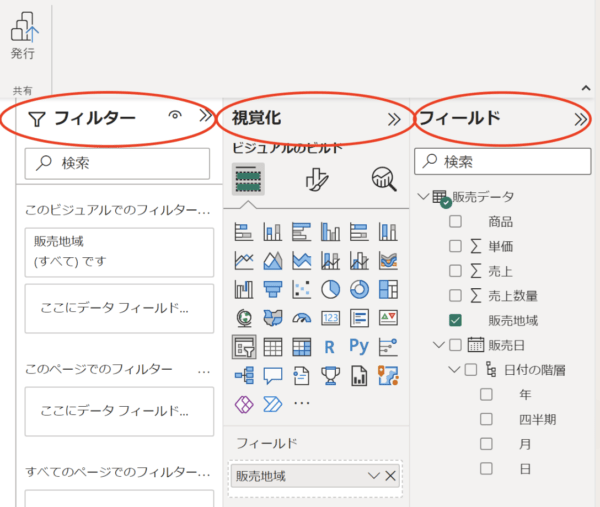
Task: Check the 商品 field checkbox
Action: coord(455,221)
